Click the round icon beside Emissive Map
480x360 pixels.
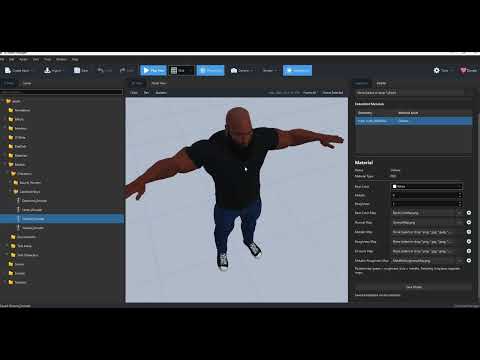click(x=469, y=251)
